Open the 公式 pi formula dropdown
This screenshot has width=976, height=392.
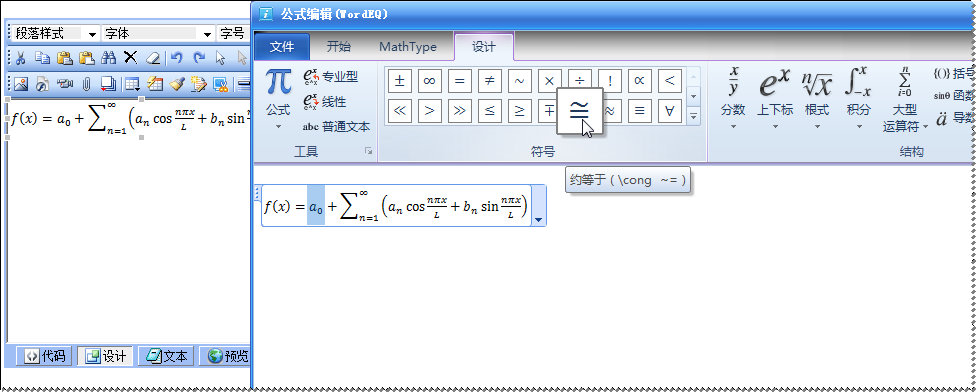[x=278, y=100]
